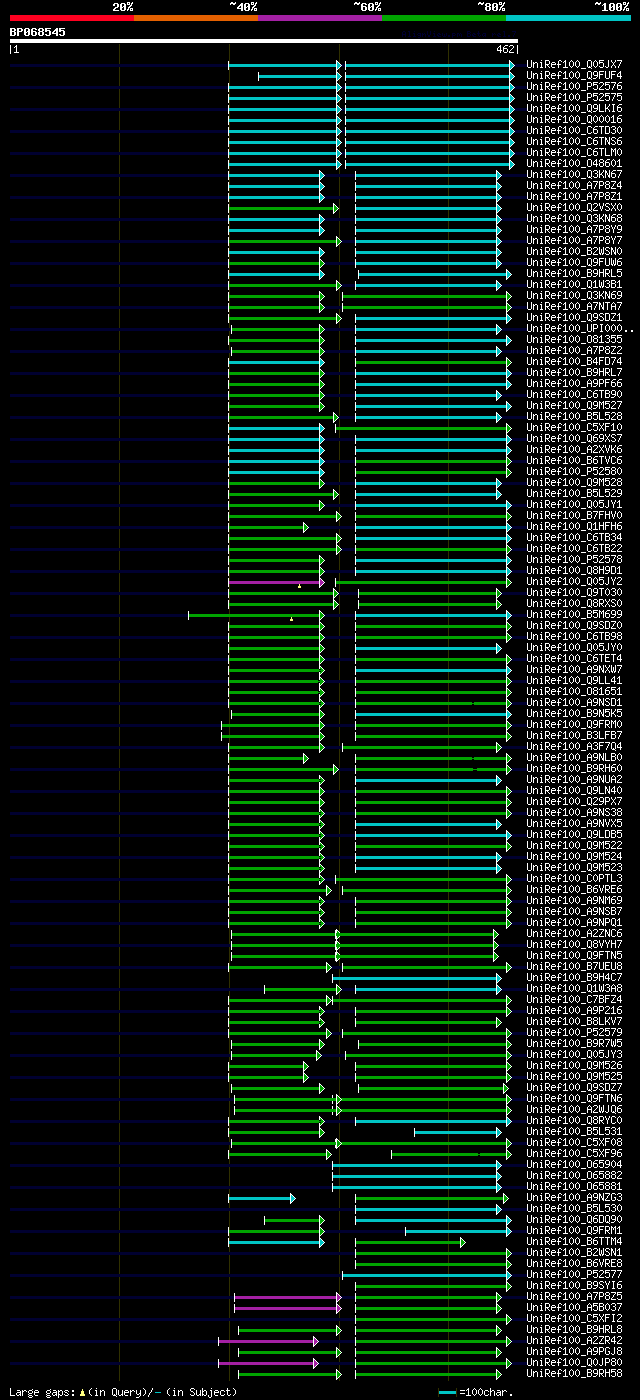Image resolution: width=640 pixels, height=1400 pixels.
Task: Select the truncated UniRef100_UPI000.. label
Action: (579, 328)
